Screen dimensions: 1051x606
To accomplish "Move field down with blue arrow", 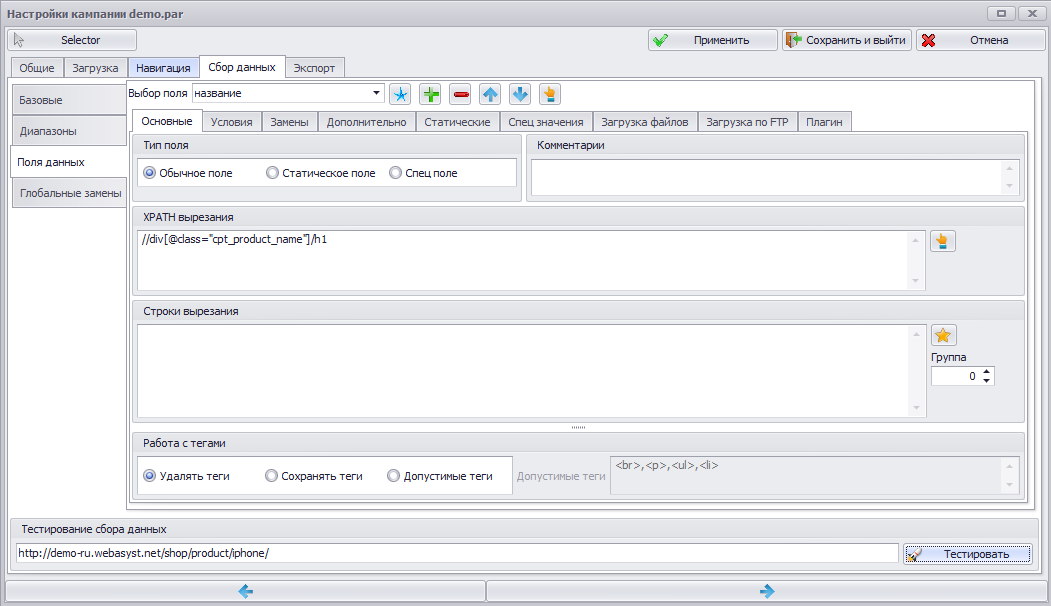I will [520, 95].
